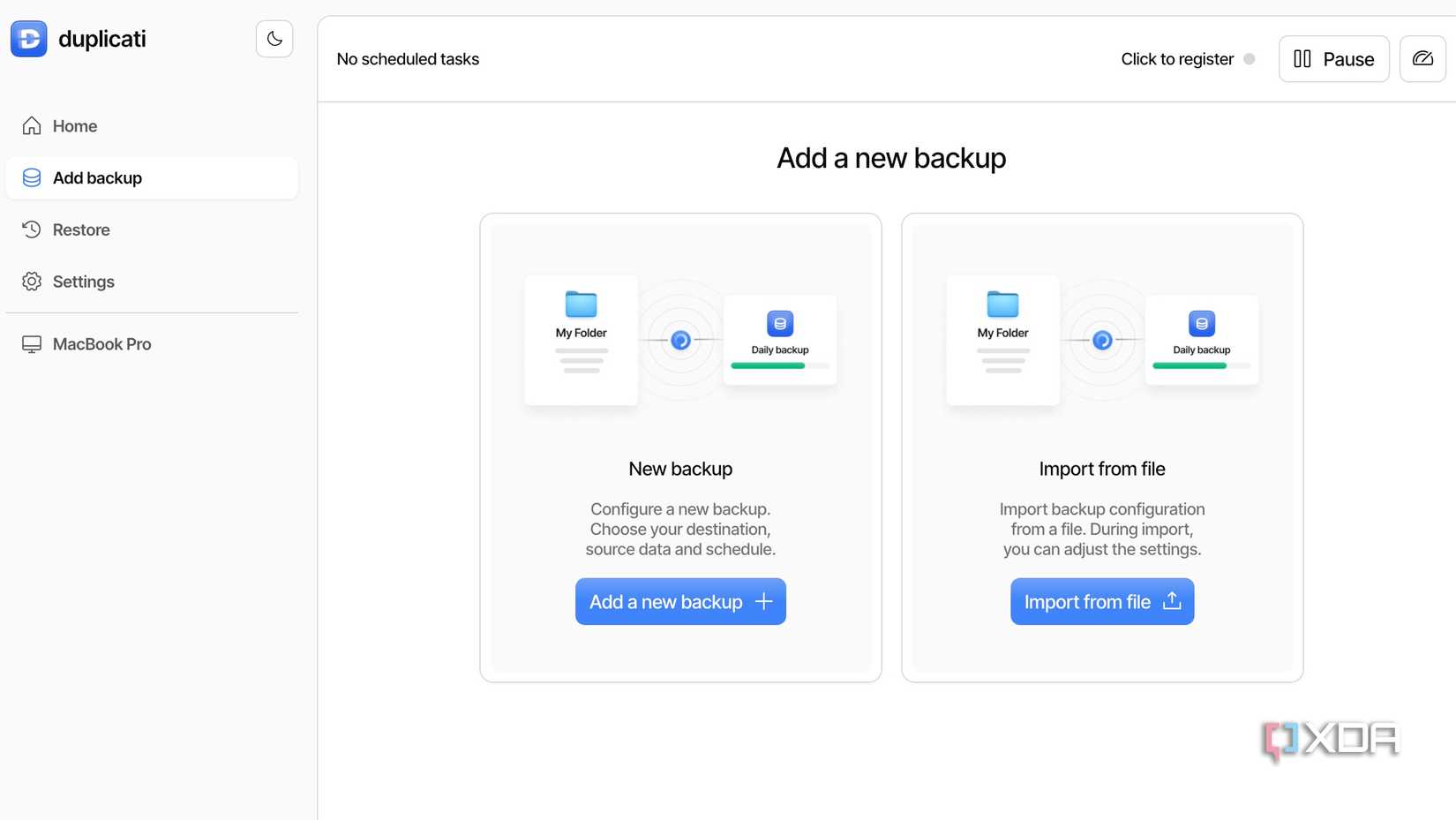
Task: Click the Pause button
Action: point(1333,59)
